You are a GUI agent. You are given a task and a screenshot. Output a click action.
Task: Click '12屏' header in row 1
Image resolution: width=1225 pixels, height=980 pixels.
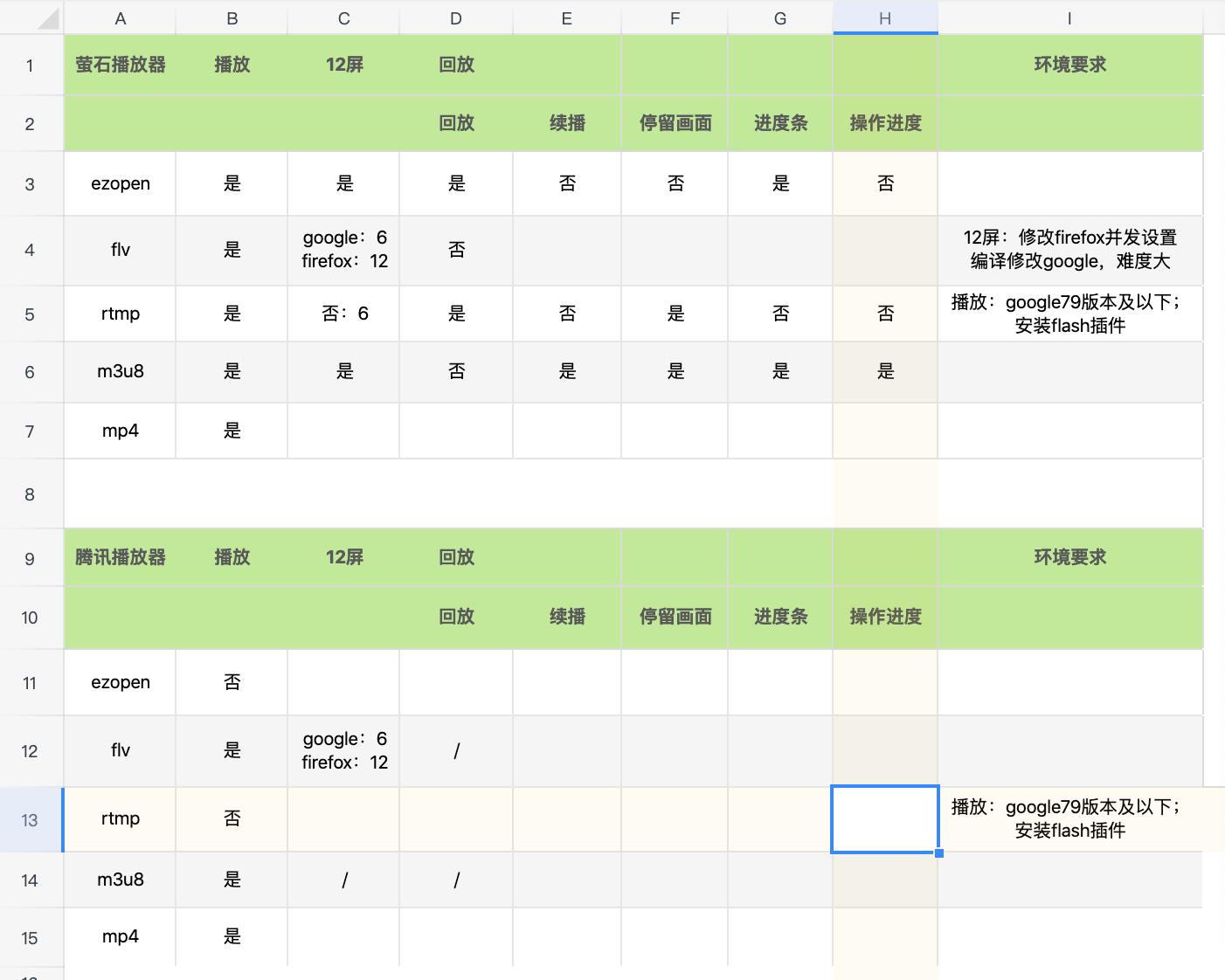(344, 65)
